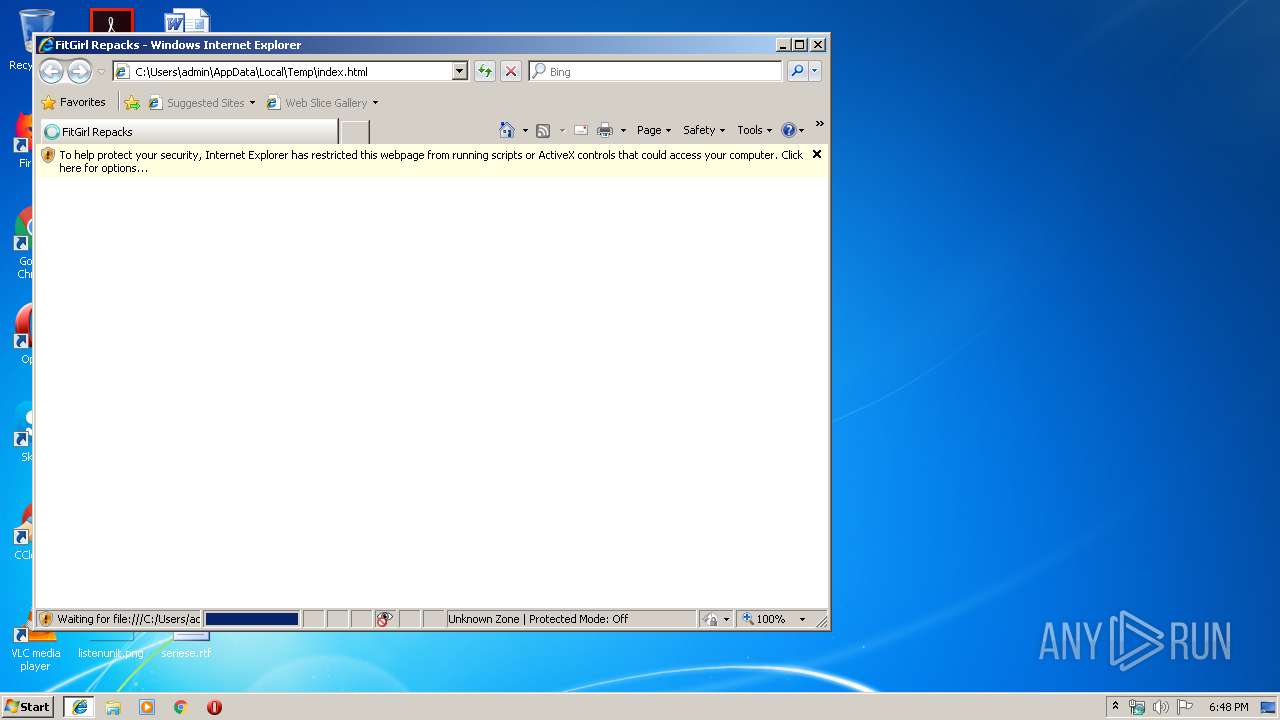Expand the Home button dropdown arrow
1280x720 pixels.
point(525,130)
